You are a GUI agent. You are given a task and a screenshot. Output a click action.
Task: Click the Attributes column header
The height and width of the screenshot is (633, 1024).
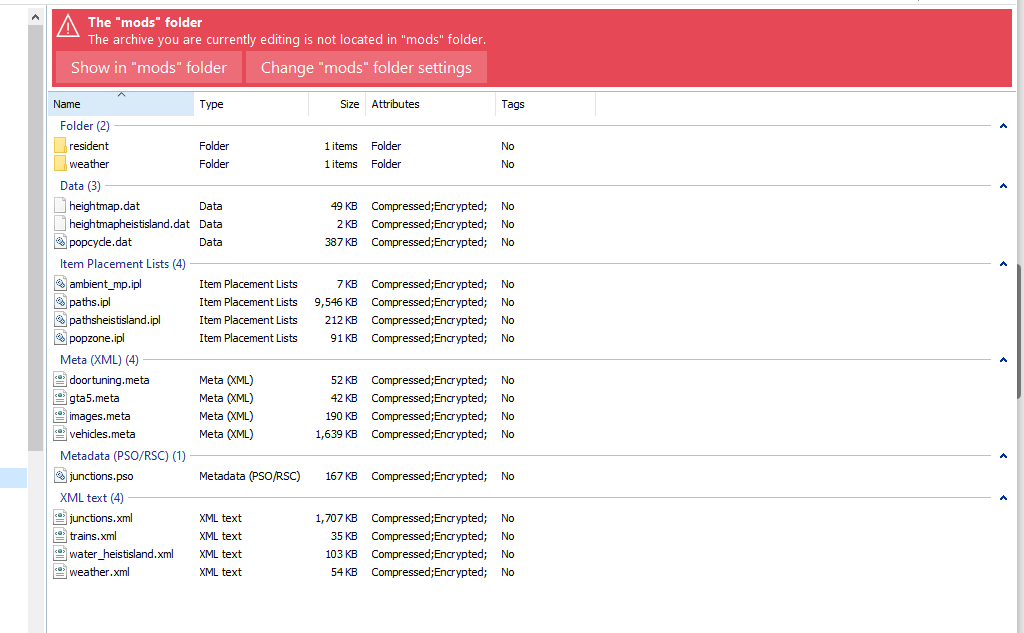[430, 104]
